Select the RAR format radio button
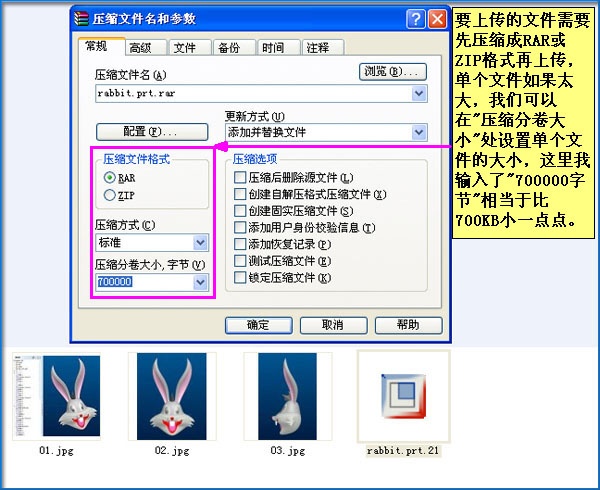600x490 pixels. coord(109,177)
